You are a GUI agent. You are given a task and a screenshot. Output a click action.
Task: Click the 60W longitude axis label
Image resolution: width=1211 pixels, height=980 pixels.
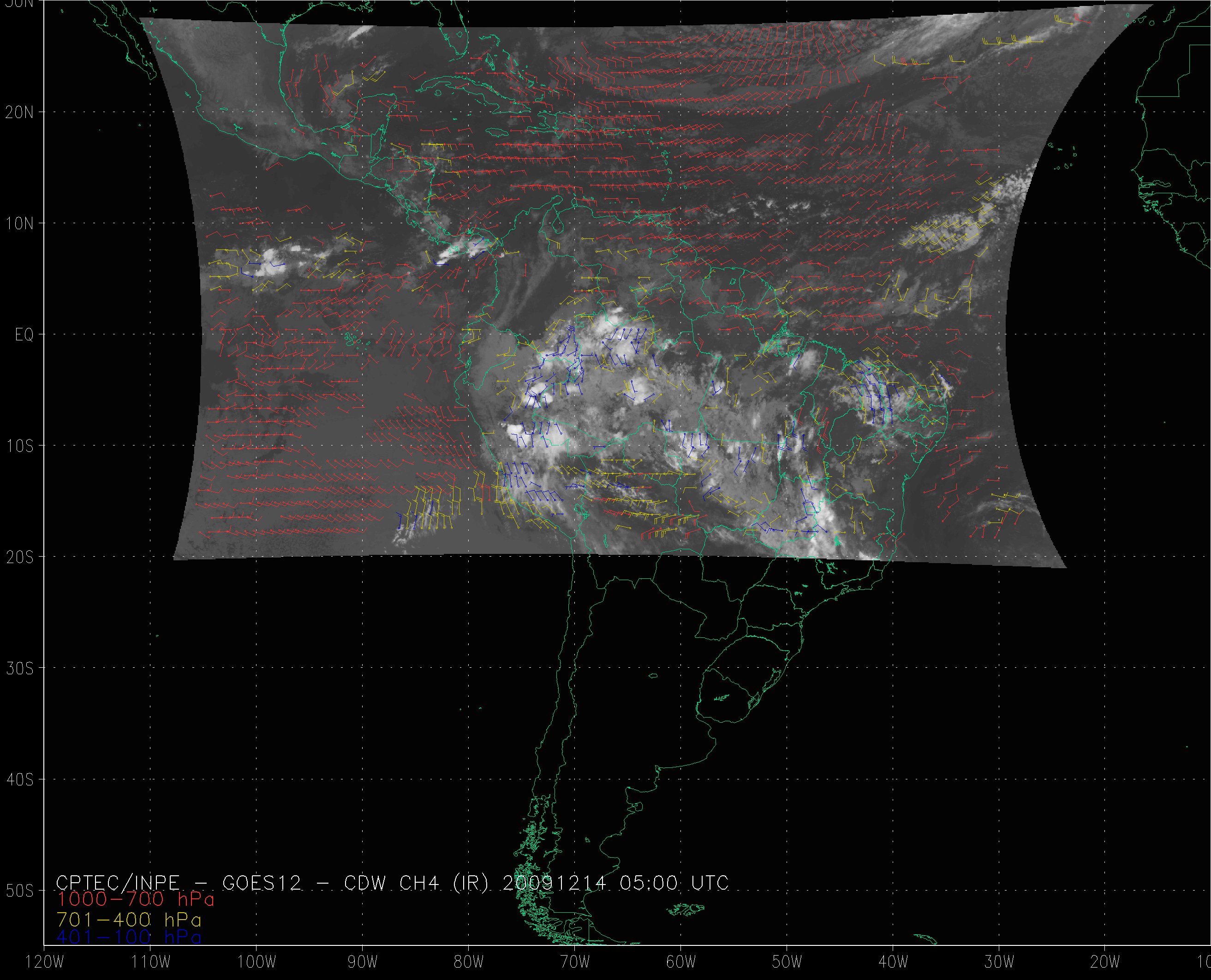pos(681,962)
